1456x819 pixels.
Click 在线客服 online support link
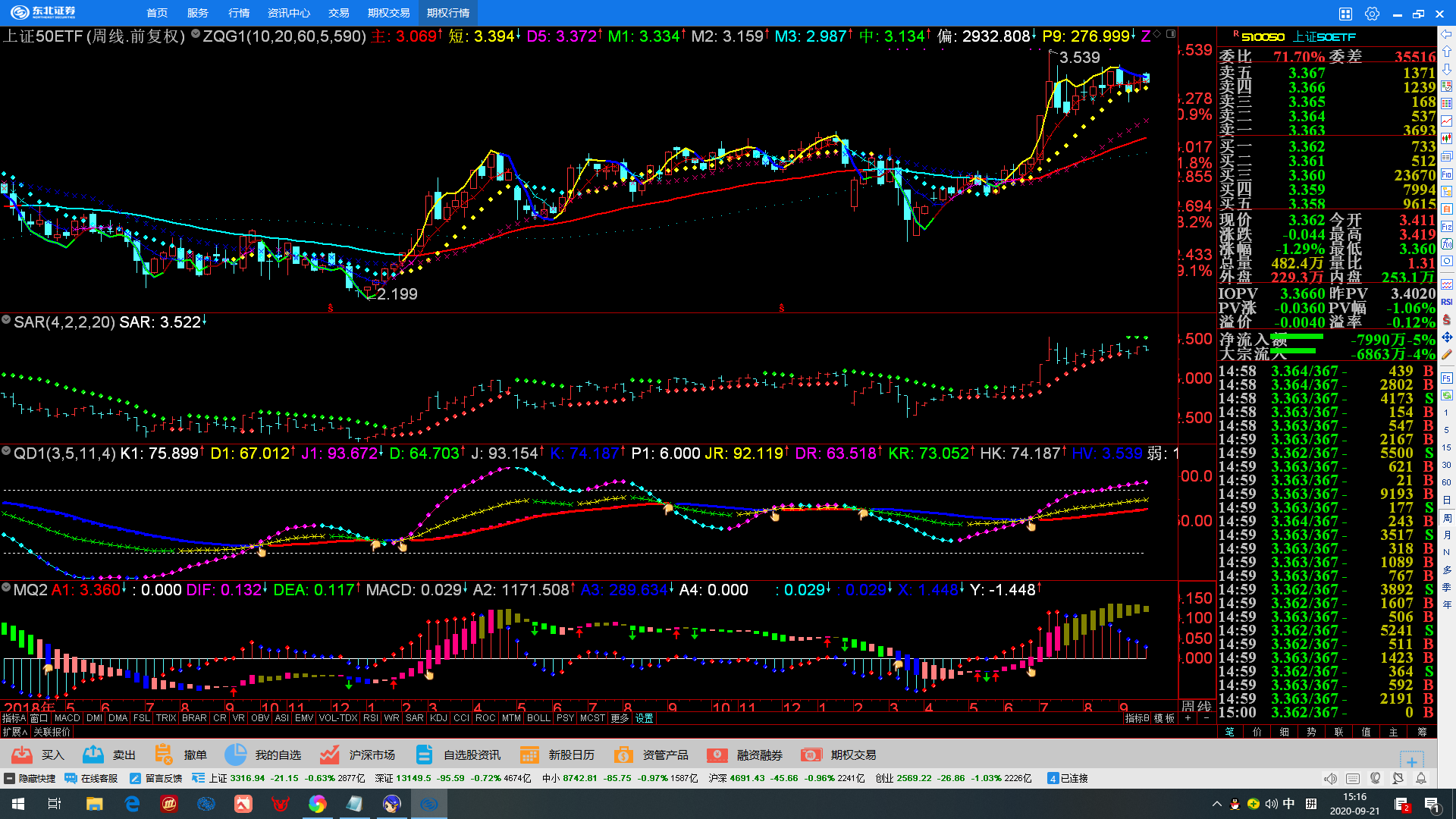(92, 778)
